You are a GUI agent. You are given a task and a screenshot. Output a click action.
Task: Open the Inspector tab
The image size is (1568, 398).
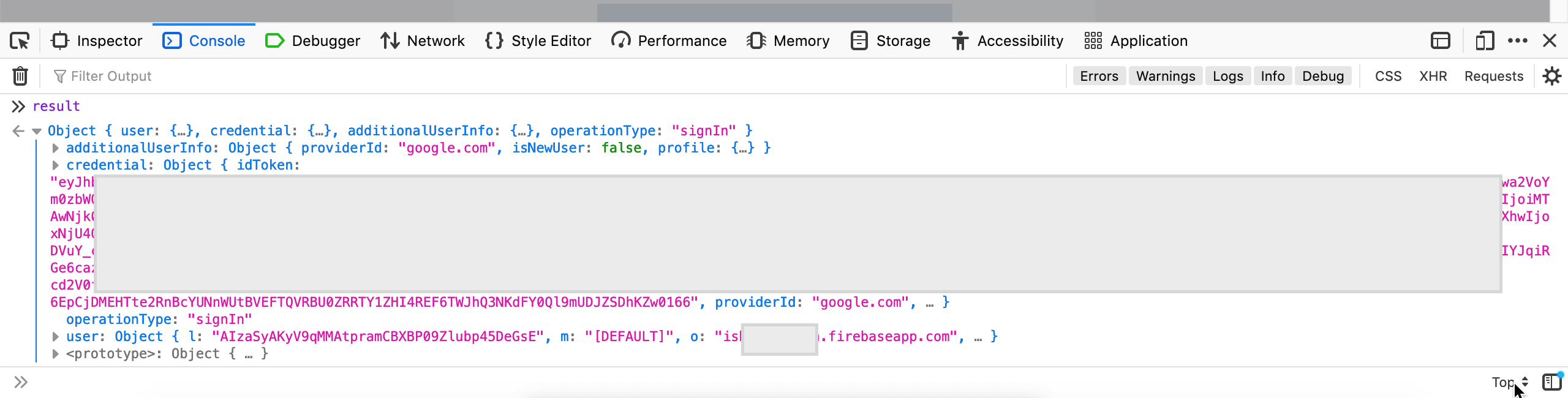point(97,41)
